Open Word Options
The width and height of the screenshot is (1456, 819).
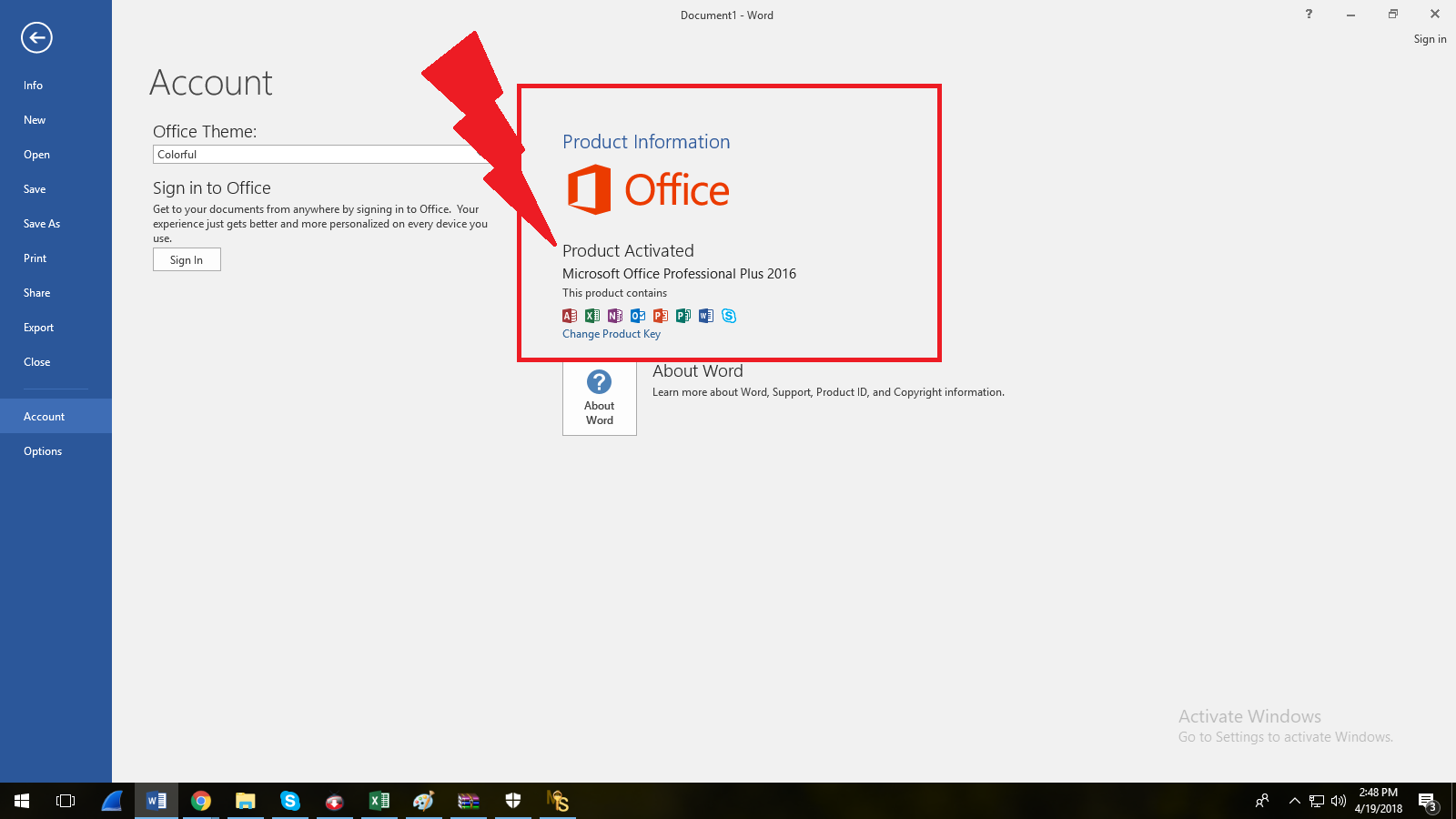coord(56,451)
